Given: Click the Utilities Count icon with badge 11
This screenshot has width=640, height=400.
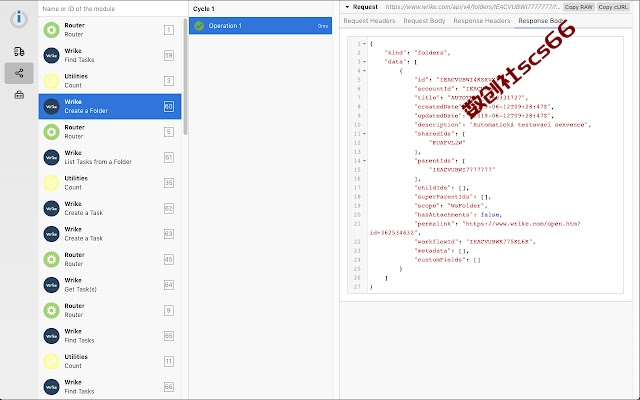Looking at the screenshot, I should coord(51,361).
